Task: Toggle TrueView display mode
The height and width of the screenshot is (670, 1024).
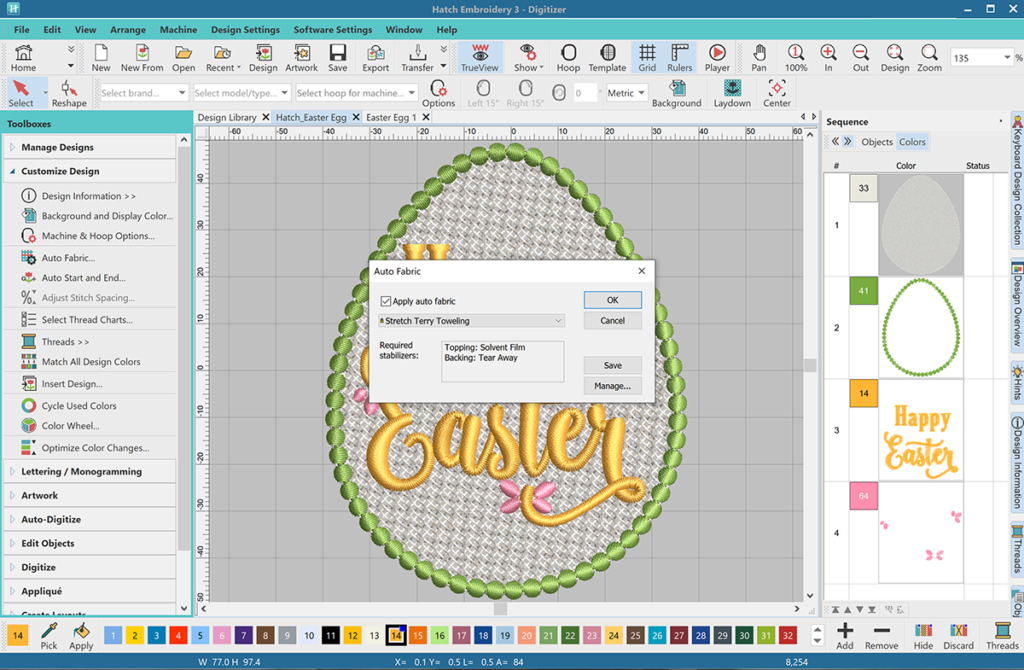Action: (x=480, y=57)
